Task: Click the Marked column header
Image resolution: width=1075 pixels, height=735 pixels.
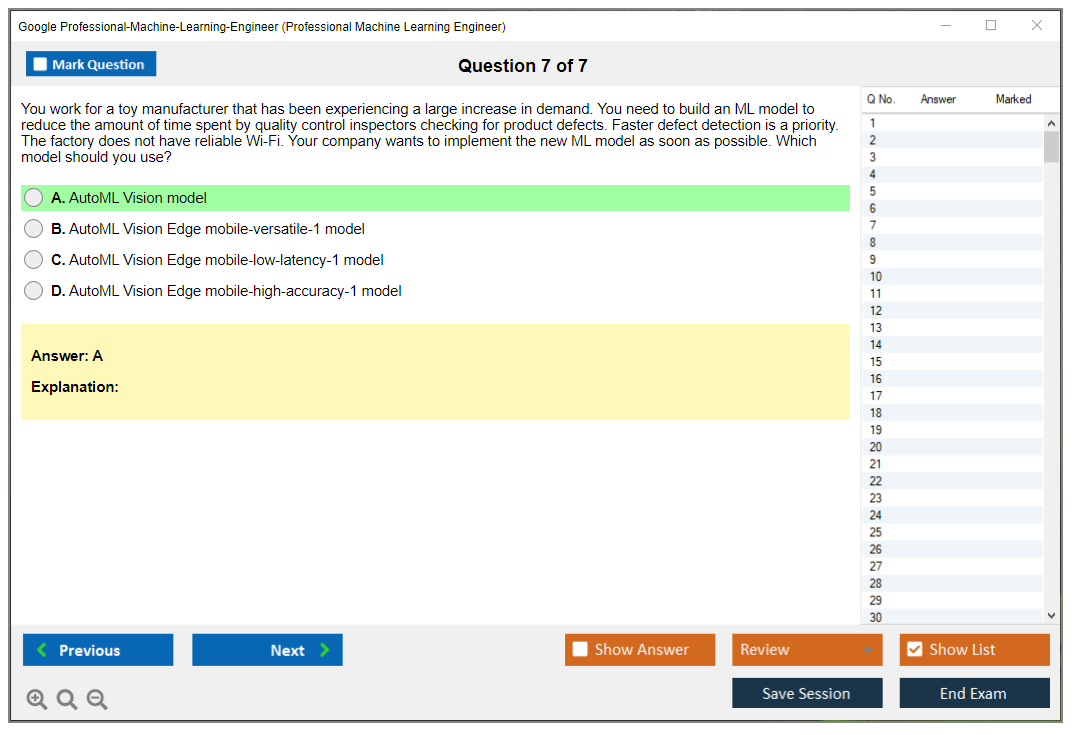Action: coord(1013,99)
